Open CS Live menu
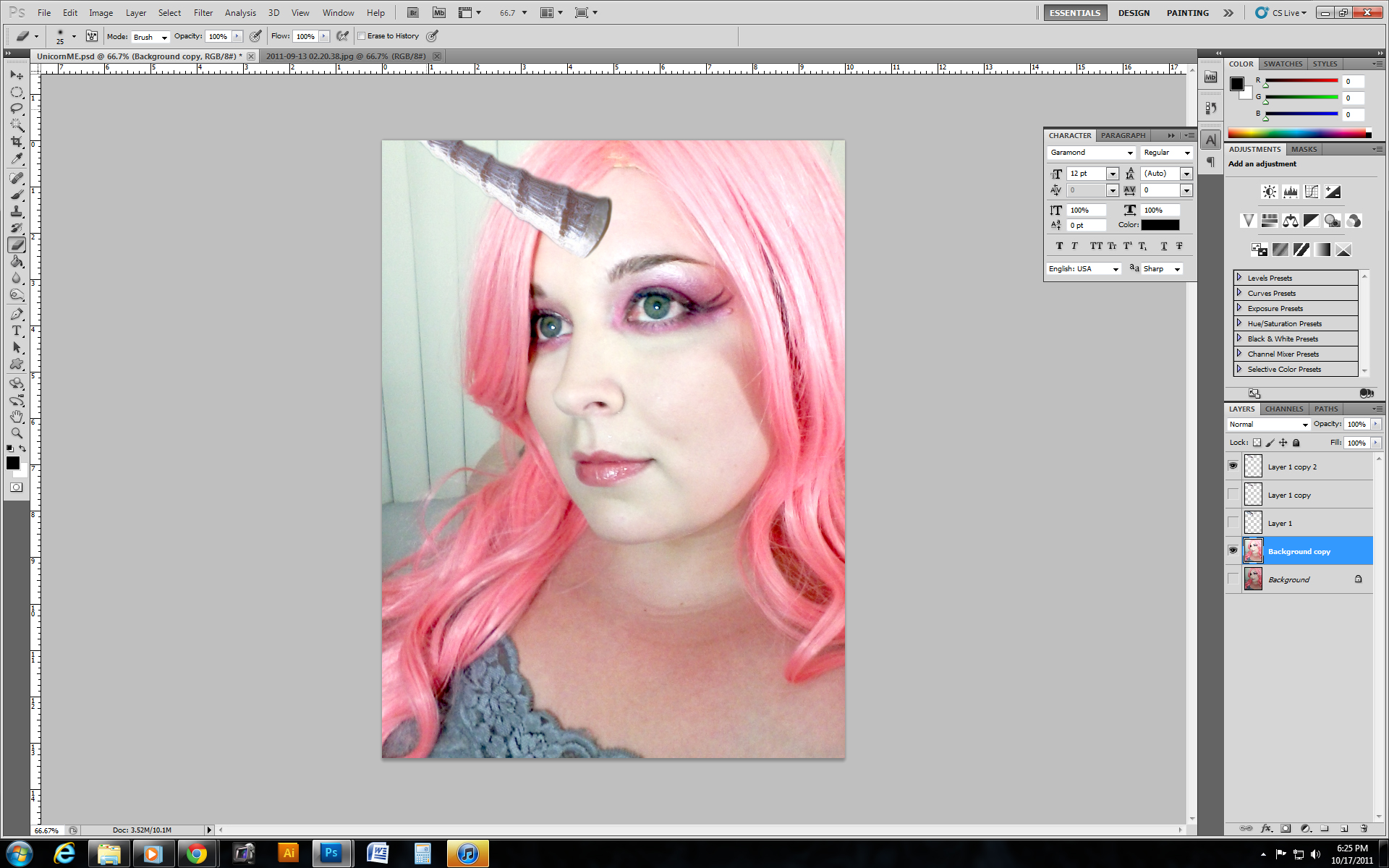The height and width of the screenshot is (868, 1389). coord(1281,13)
